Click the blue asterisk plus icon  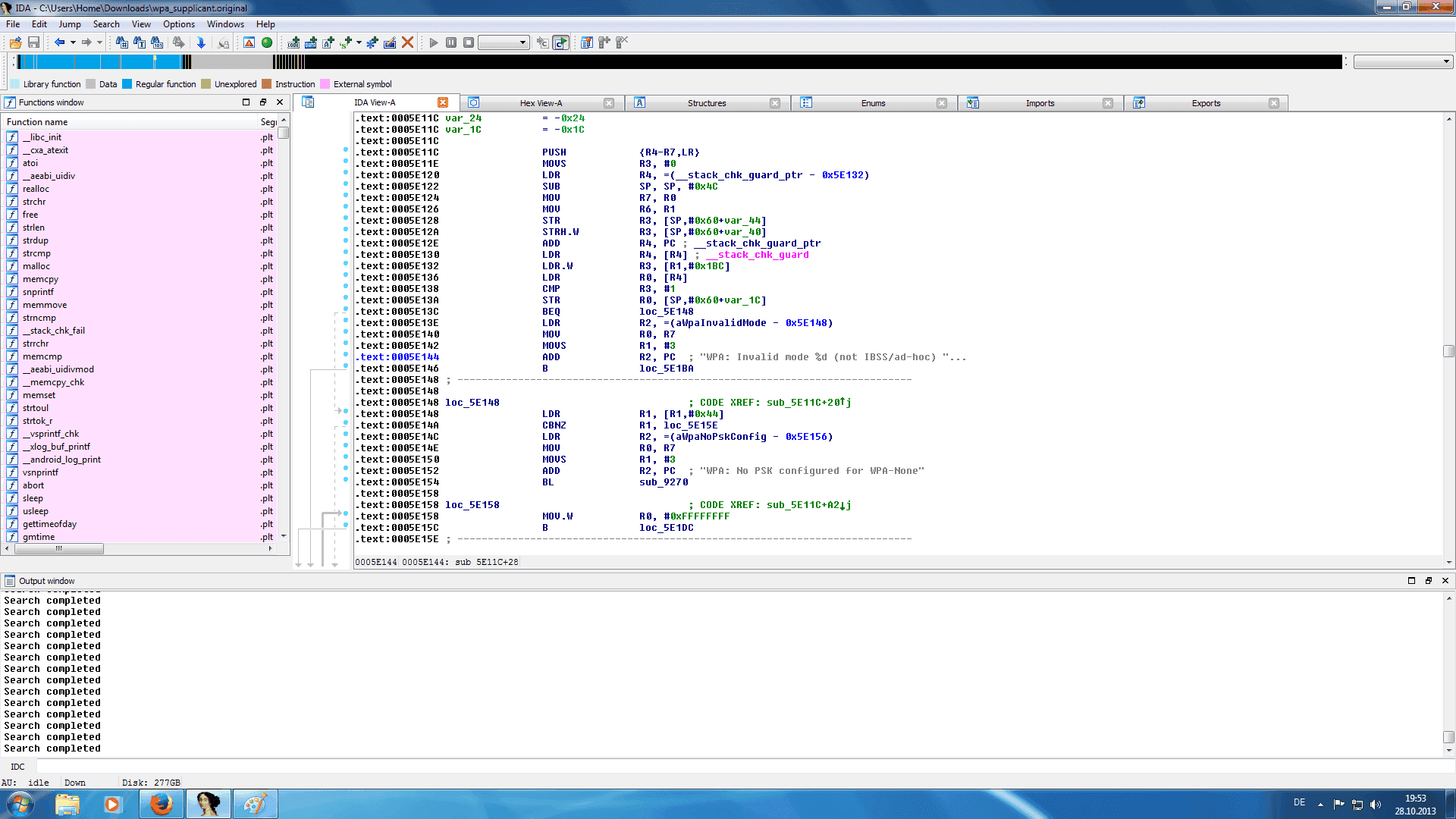[x=372, y=42]
